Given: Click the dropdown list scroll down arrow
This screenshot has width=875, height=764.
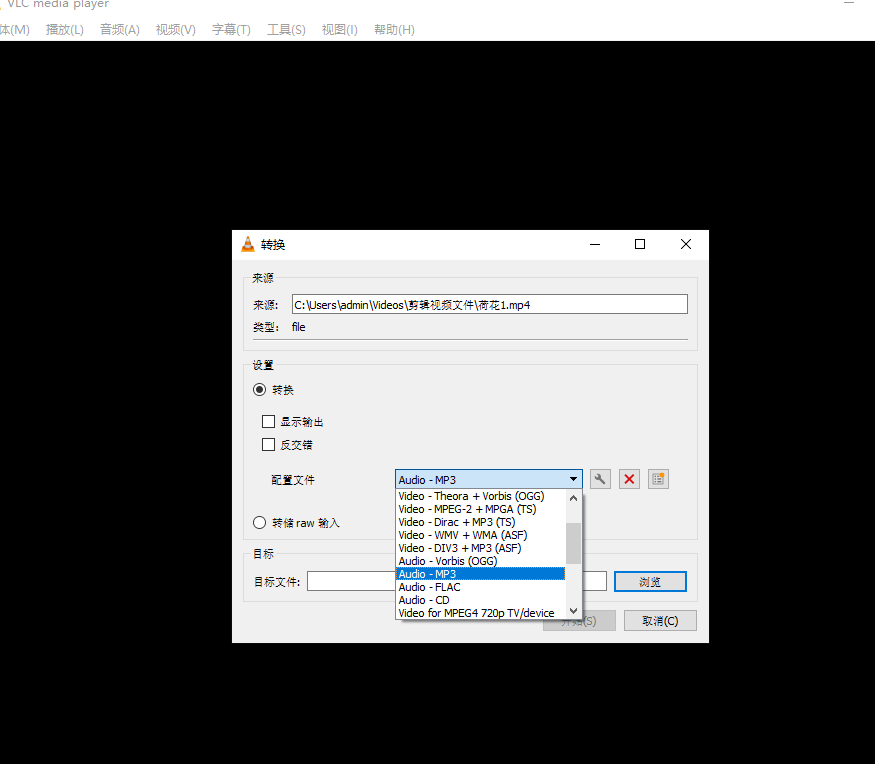Looking at the screenshot, I should (x=573, y=611).
